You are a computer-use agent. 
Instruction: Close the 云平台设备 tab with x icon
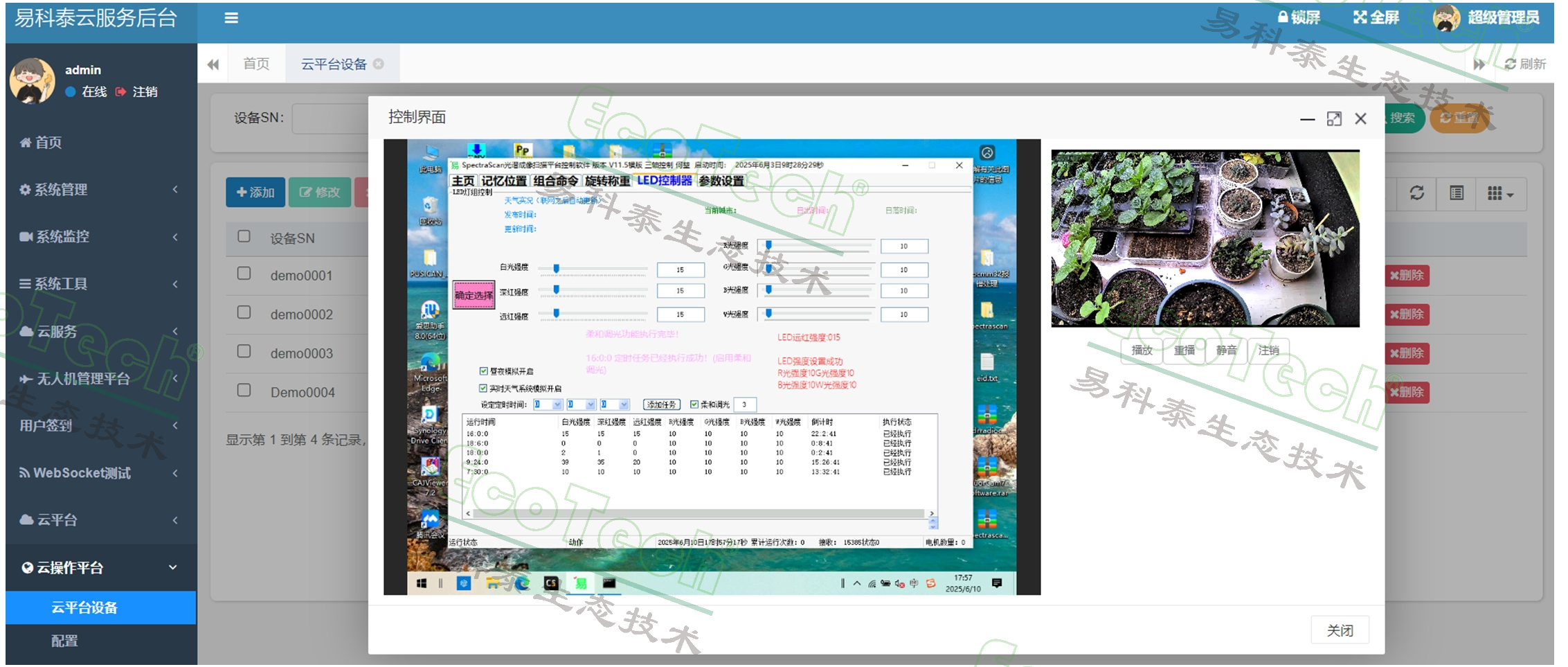[x=379, y=64]
